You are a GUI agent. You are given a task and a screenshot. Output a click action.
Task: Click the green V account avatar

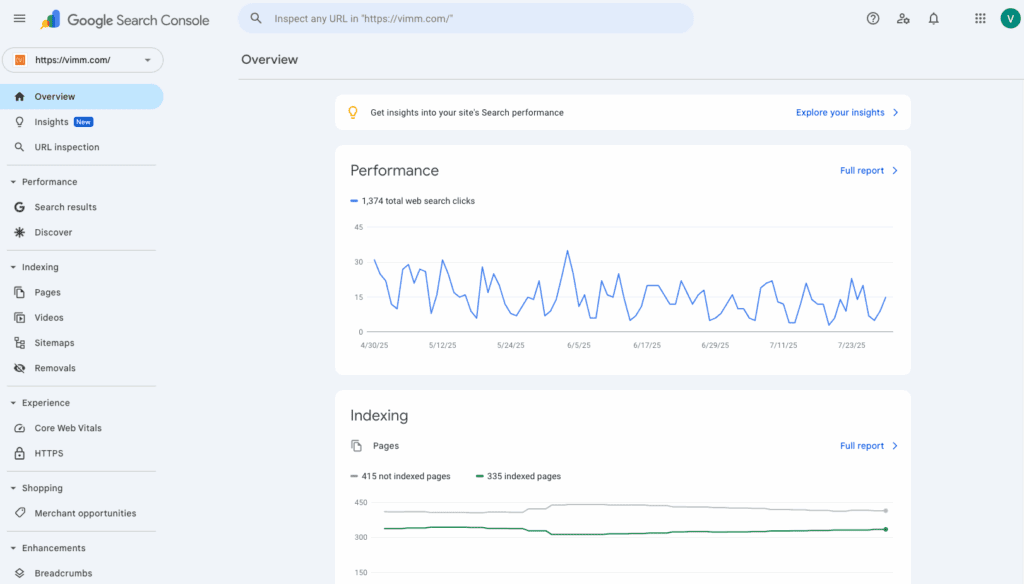1009,18
